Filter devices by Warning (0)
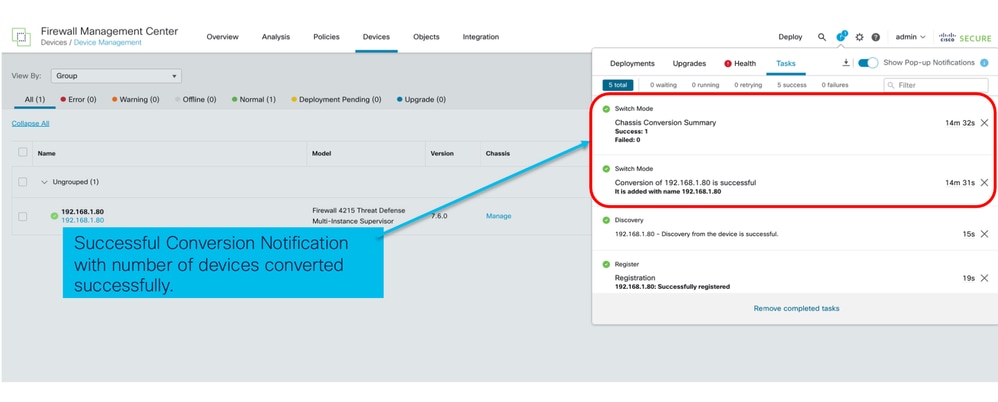The width and height of the screenshot is (998, 402). (x=136, y=99)
